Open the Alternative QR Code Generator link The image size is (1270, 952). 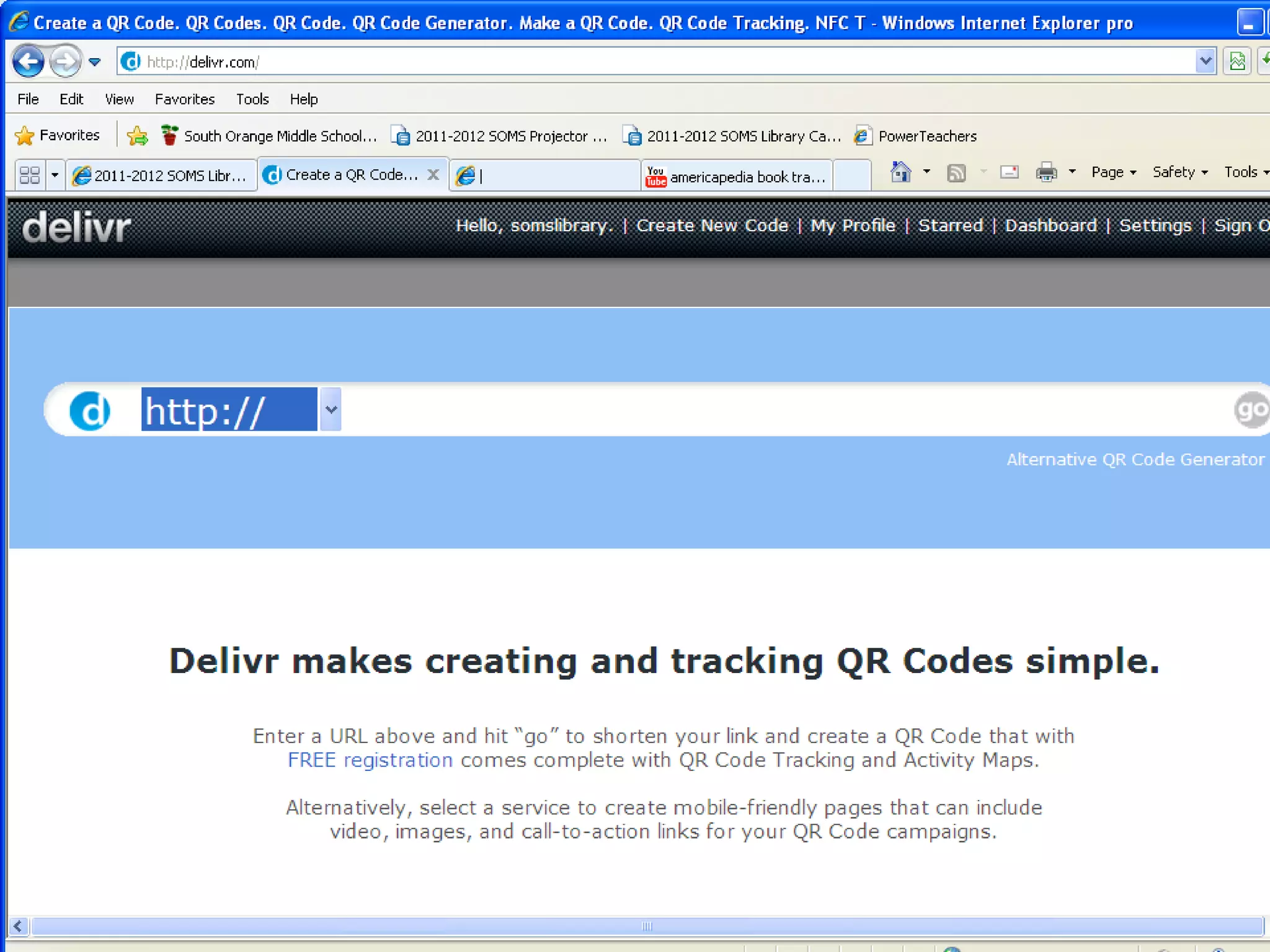1135,459
